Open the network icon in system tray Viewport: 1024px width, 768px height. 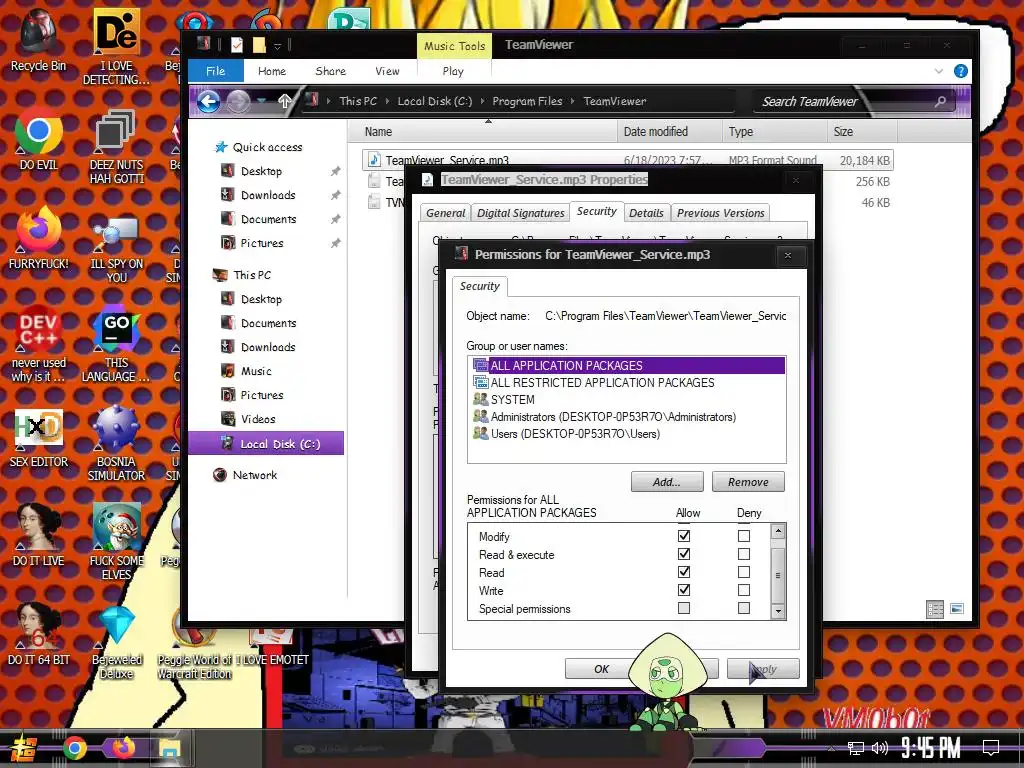(856, 748)
